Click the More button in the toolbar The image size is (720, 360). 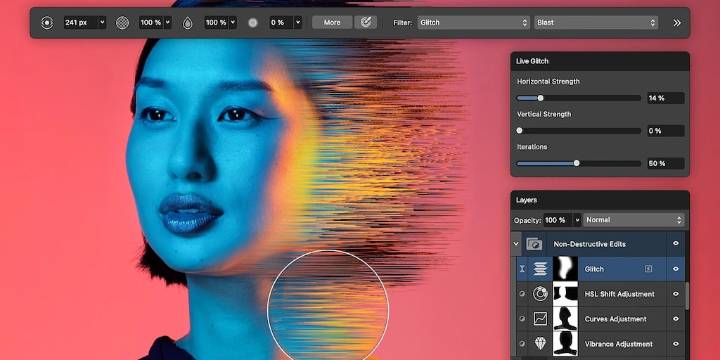[x=332, y=22]
